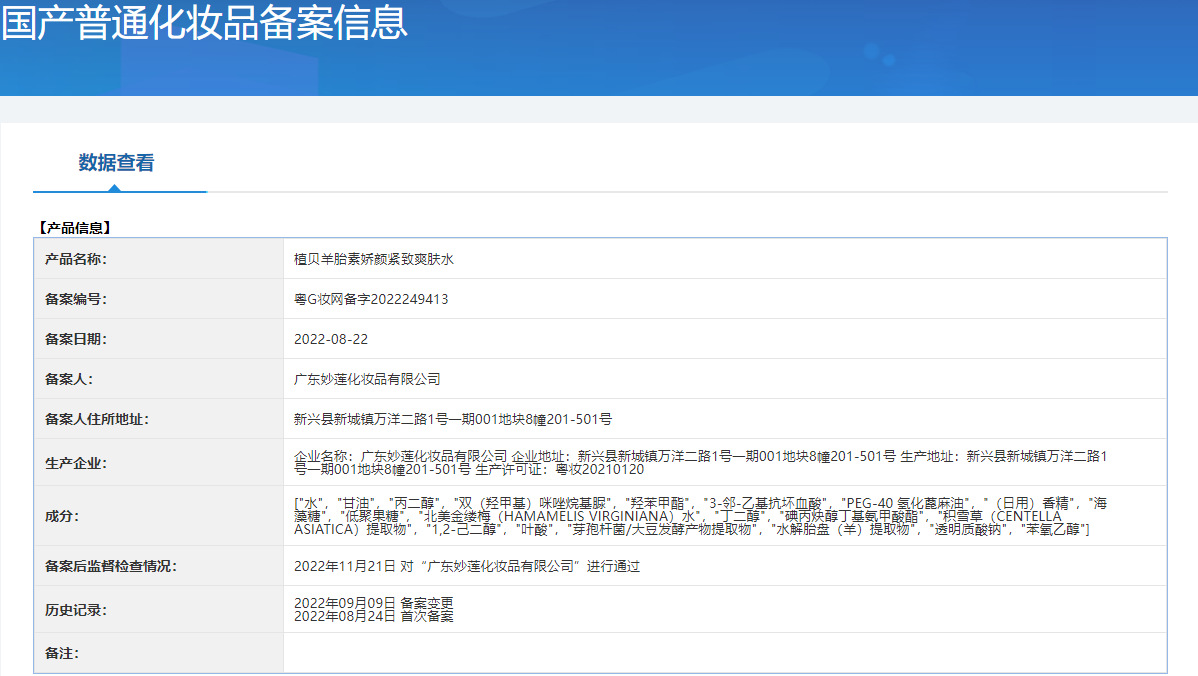Click the 产品名称 row label
Image resolution: width=1198 pixels, height=676 pixels.
pos(76,259)
